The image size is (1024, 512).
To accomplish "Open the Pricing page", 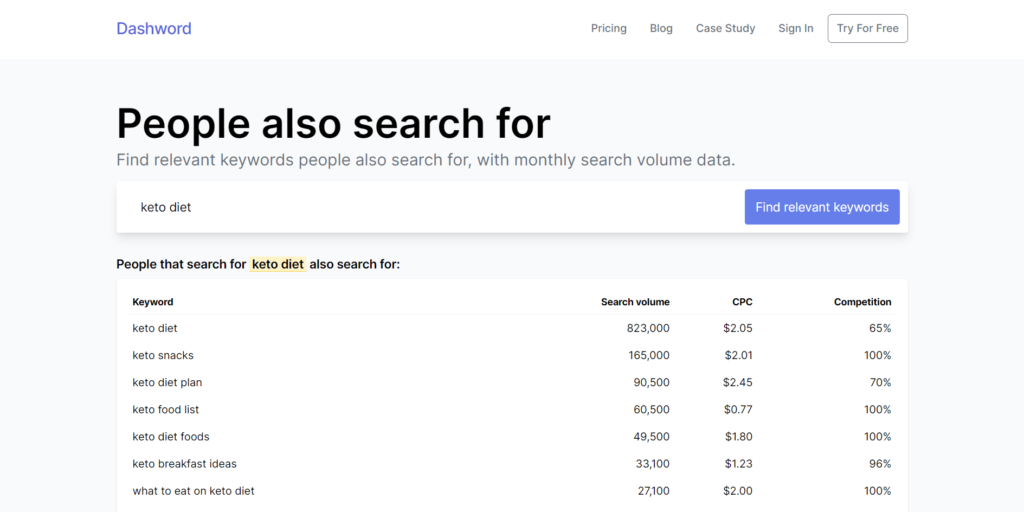I will pyautogui.click(x=608, y=28).
